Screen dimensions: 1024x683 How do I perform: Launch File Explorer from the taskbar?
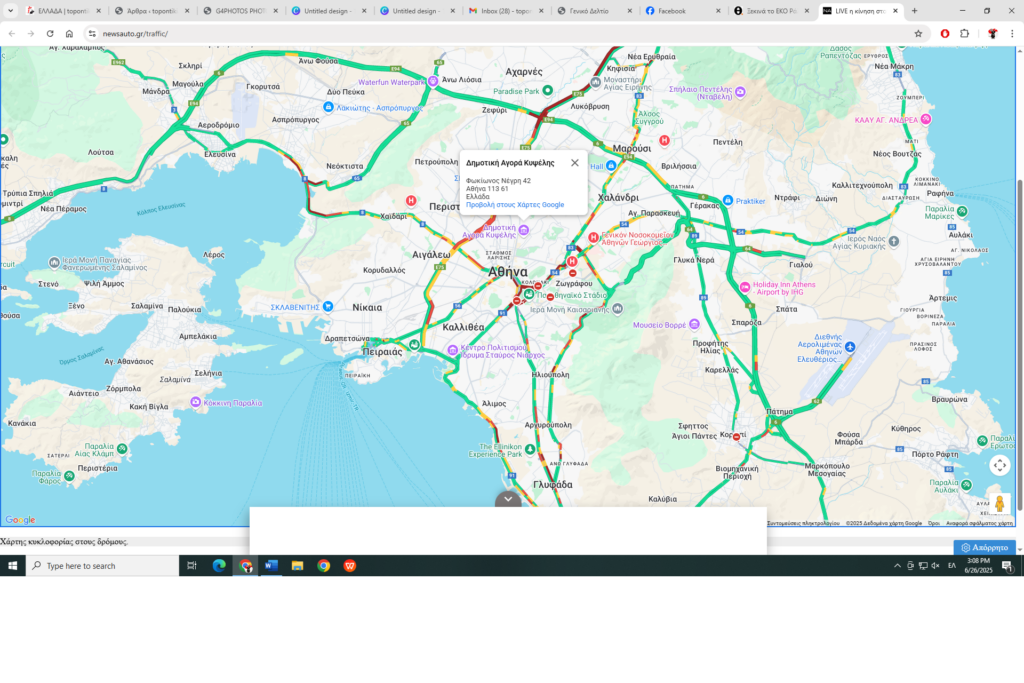pyautogui.click(x=297, y=565)
